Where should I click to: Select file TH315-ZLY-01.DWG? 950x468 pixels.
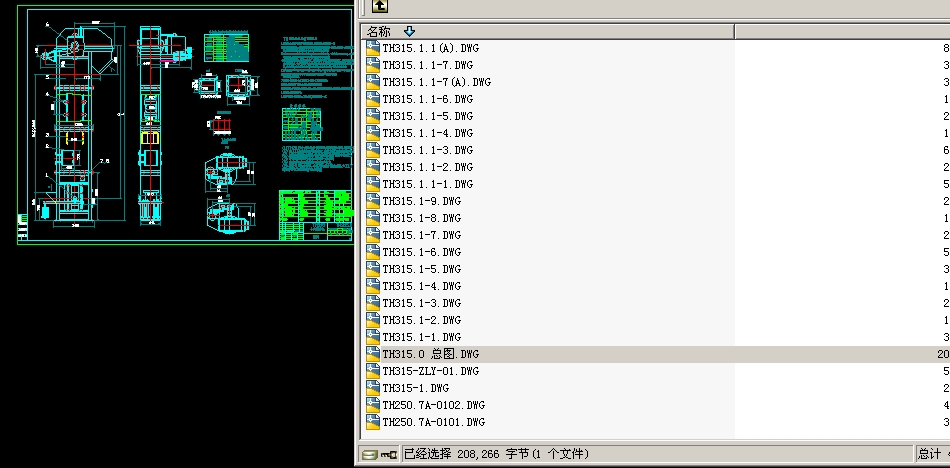[431, 371]
